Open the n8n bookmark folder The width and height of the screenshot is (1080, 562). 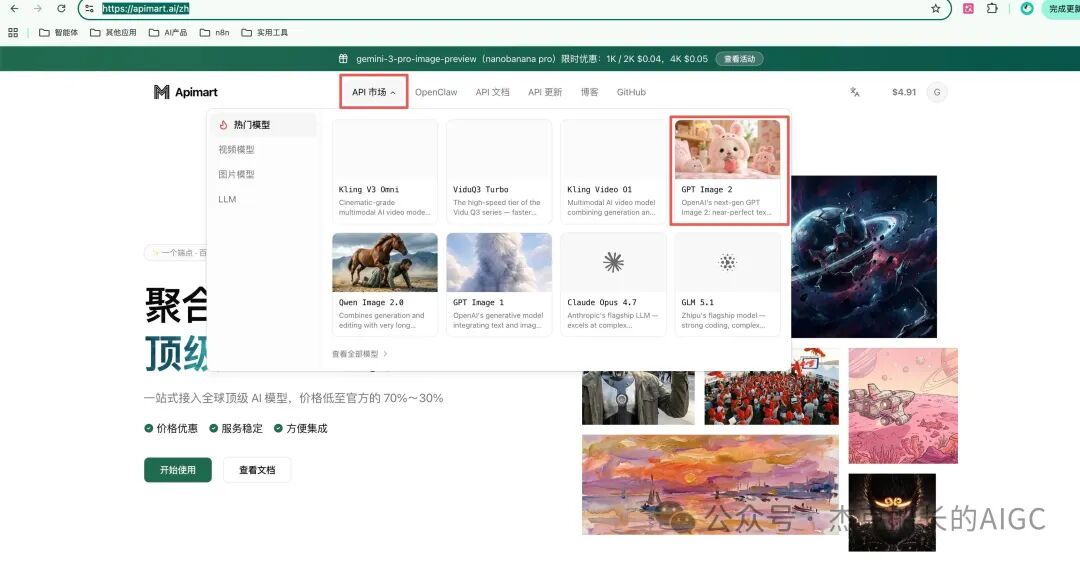click(215, 32)
